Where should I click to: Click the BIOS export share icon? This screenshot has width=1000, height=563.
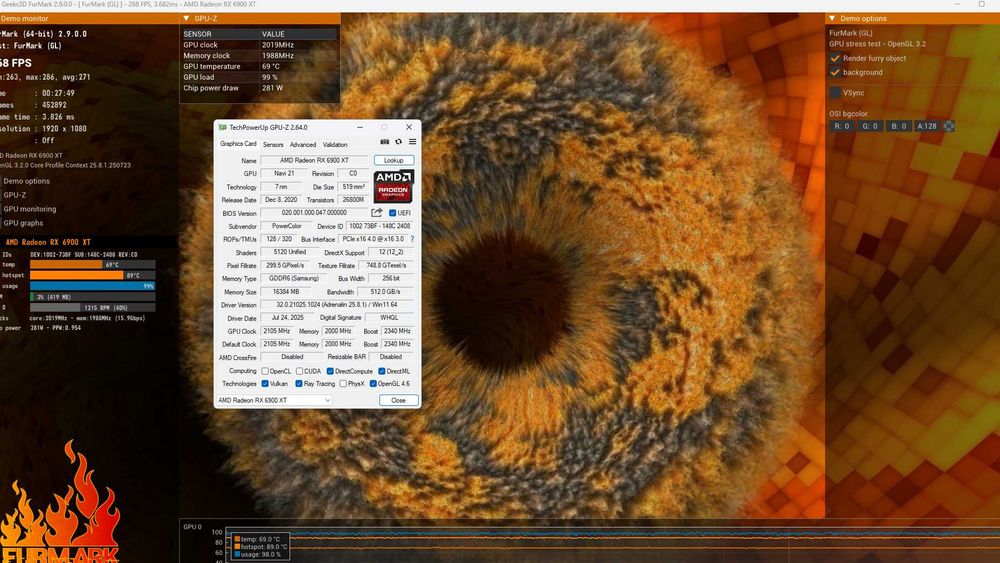[x=377, y=213]
